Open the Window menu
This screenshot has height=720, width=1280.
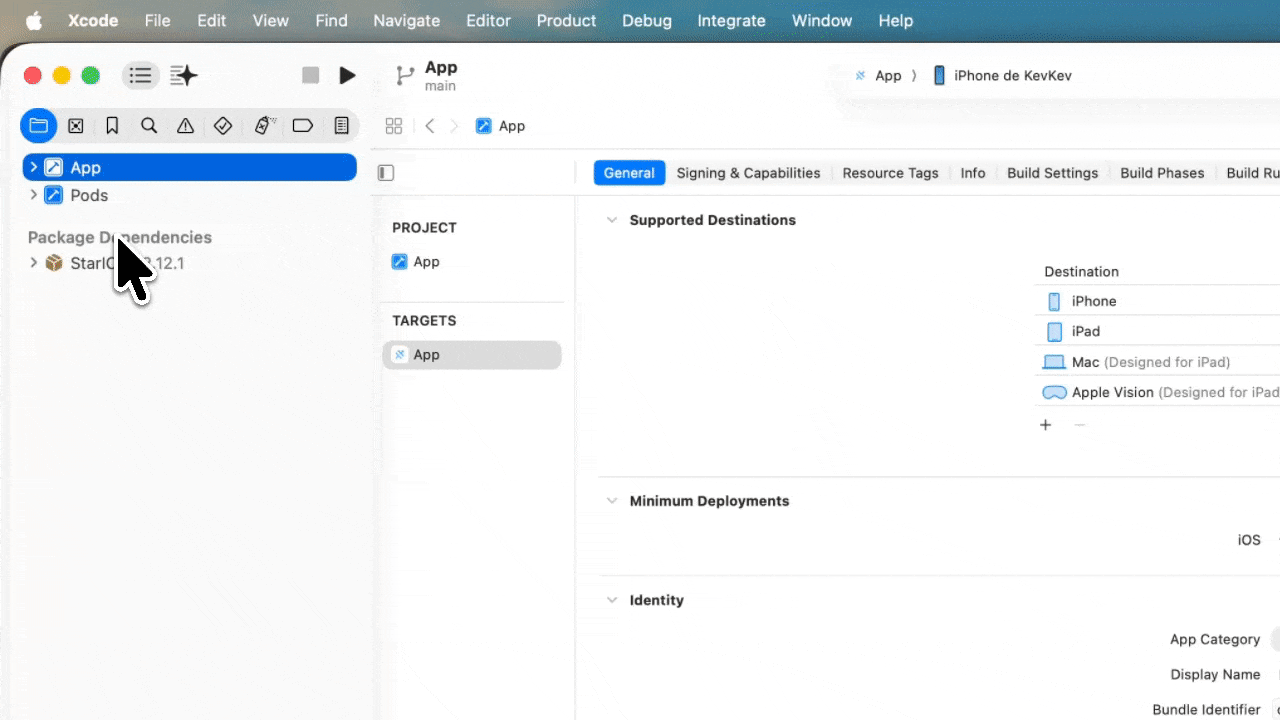point(822,20)
